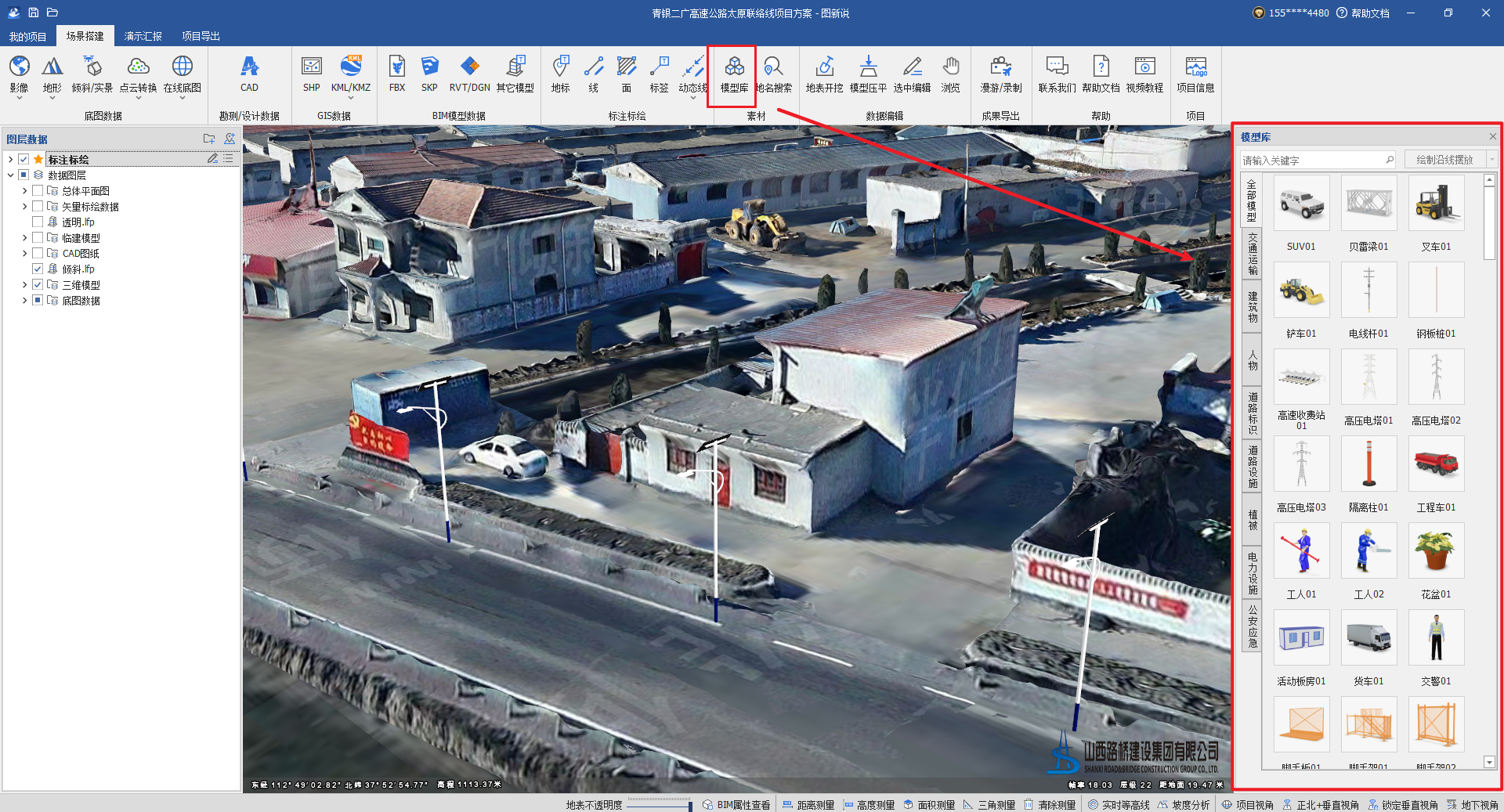Open the 模型库 model library tool

(x=734, y=74)
